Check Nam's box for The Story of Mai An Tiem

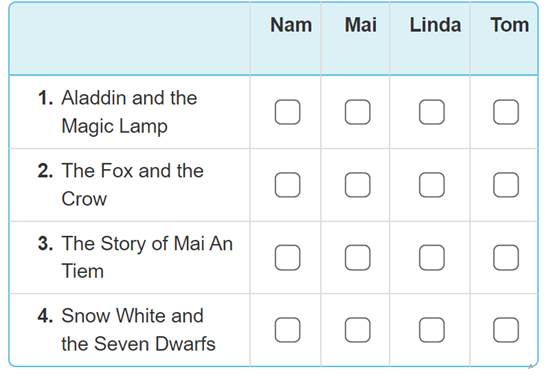[x=287, y=257]
